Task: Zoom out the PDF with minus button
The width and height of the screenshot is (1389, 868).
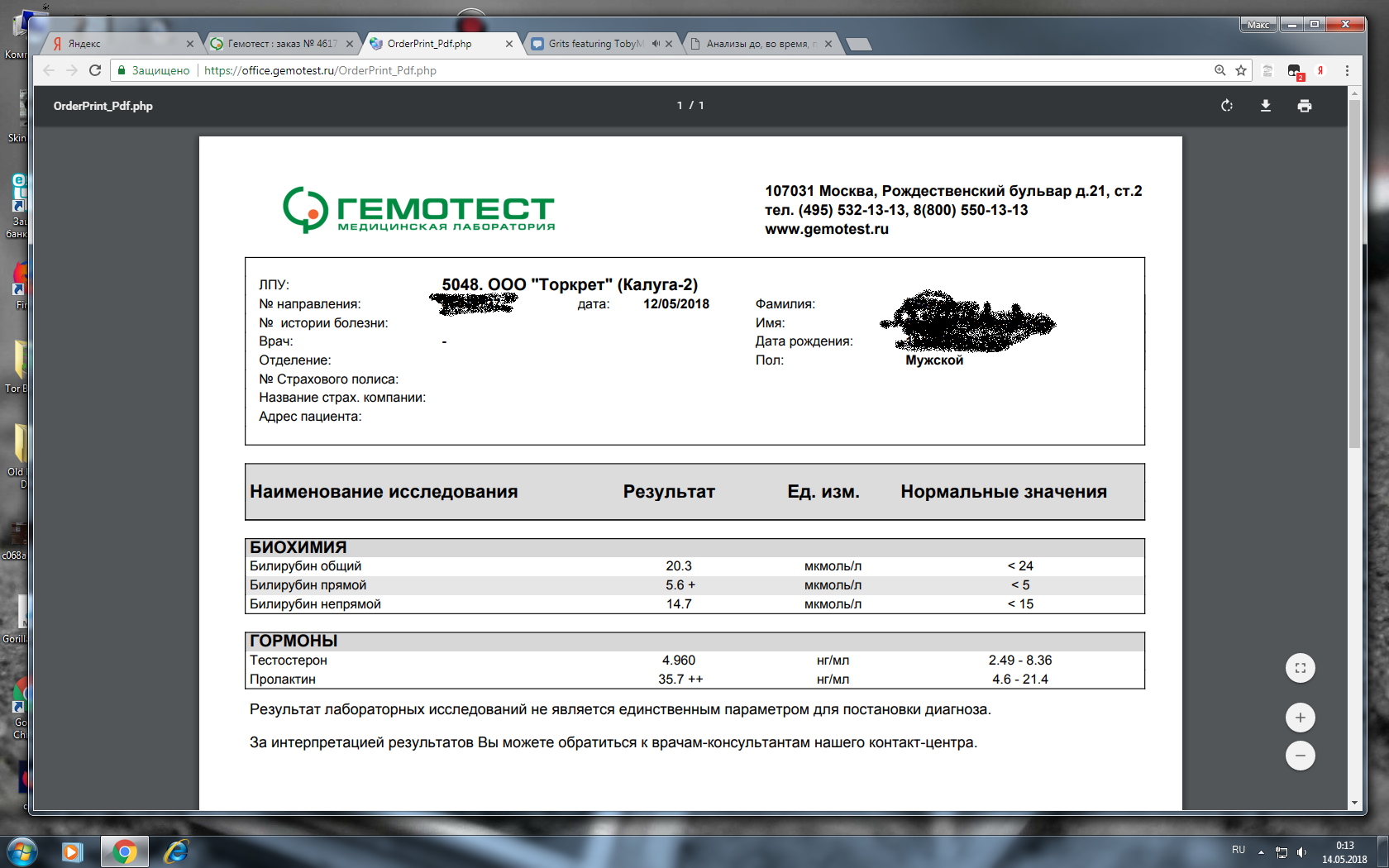Action: point(1300,756)
